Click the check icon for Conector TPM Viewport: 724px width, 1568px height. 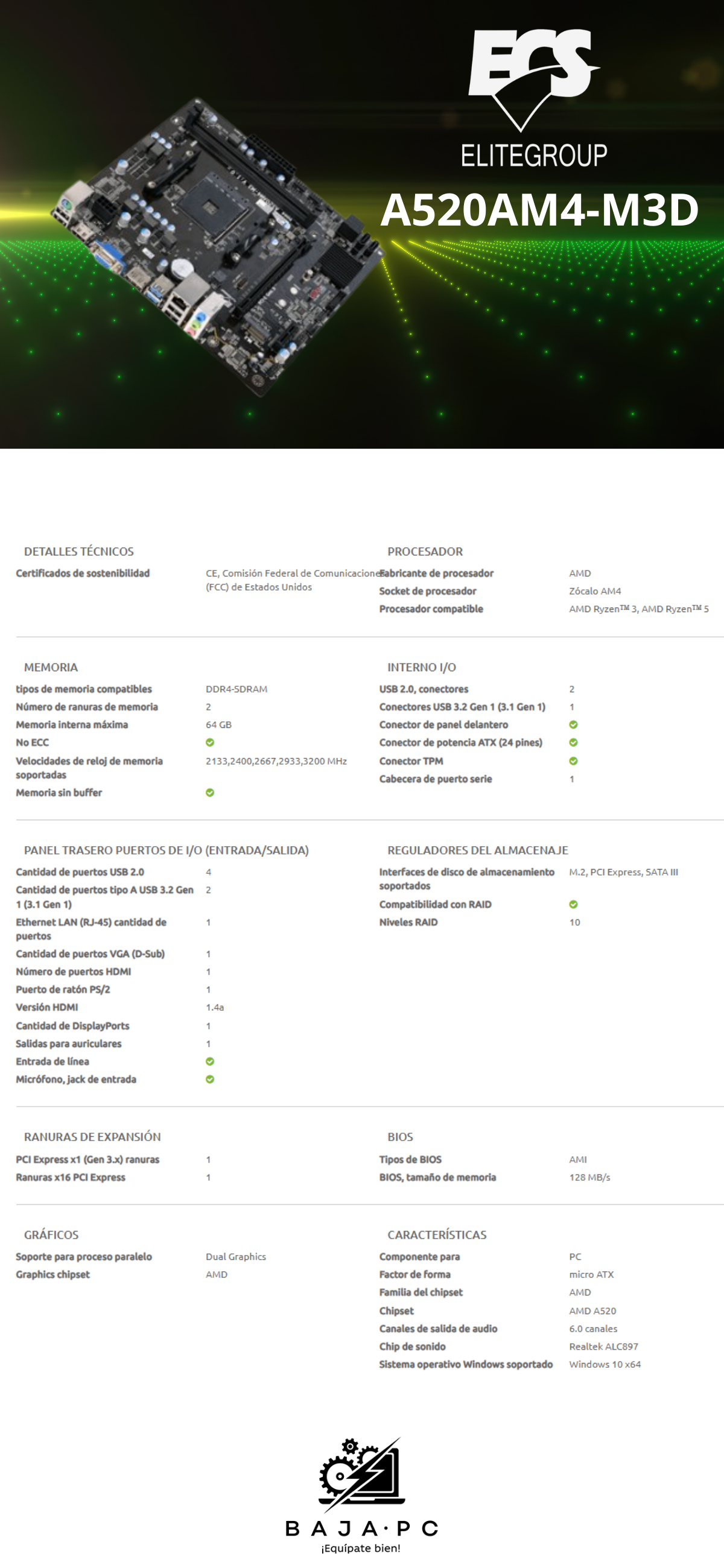point(574,761)
